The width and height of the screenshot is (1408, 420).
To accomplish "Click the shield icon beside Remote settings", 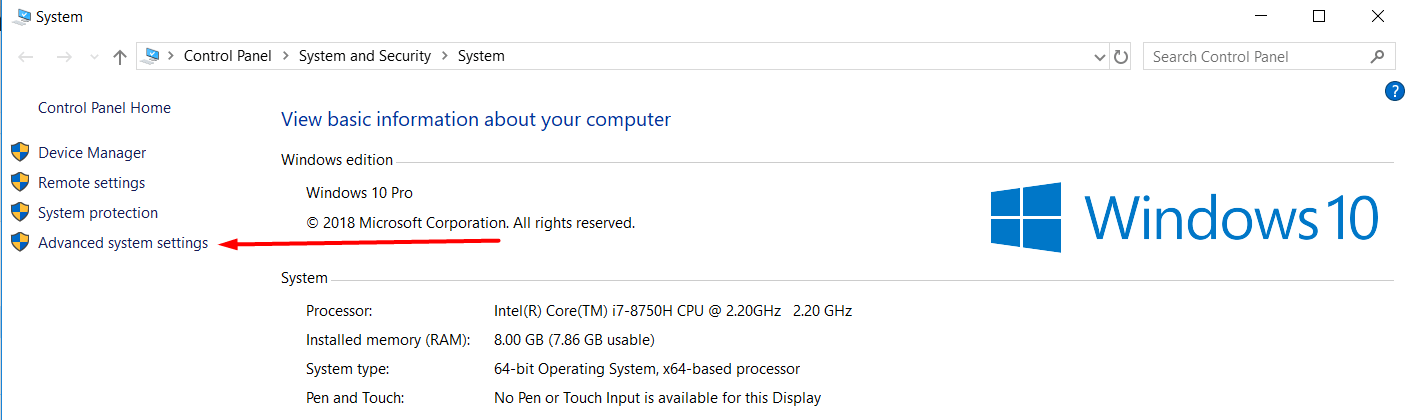I will click(x=19, y=183).
